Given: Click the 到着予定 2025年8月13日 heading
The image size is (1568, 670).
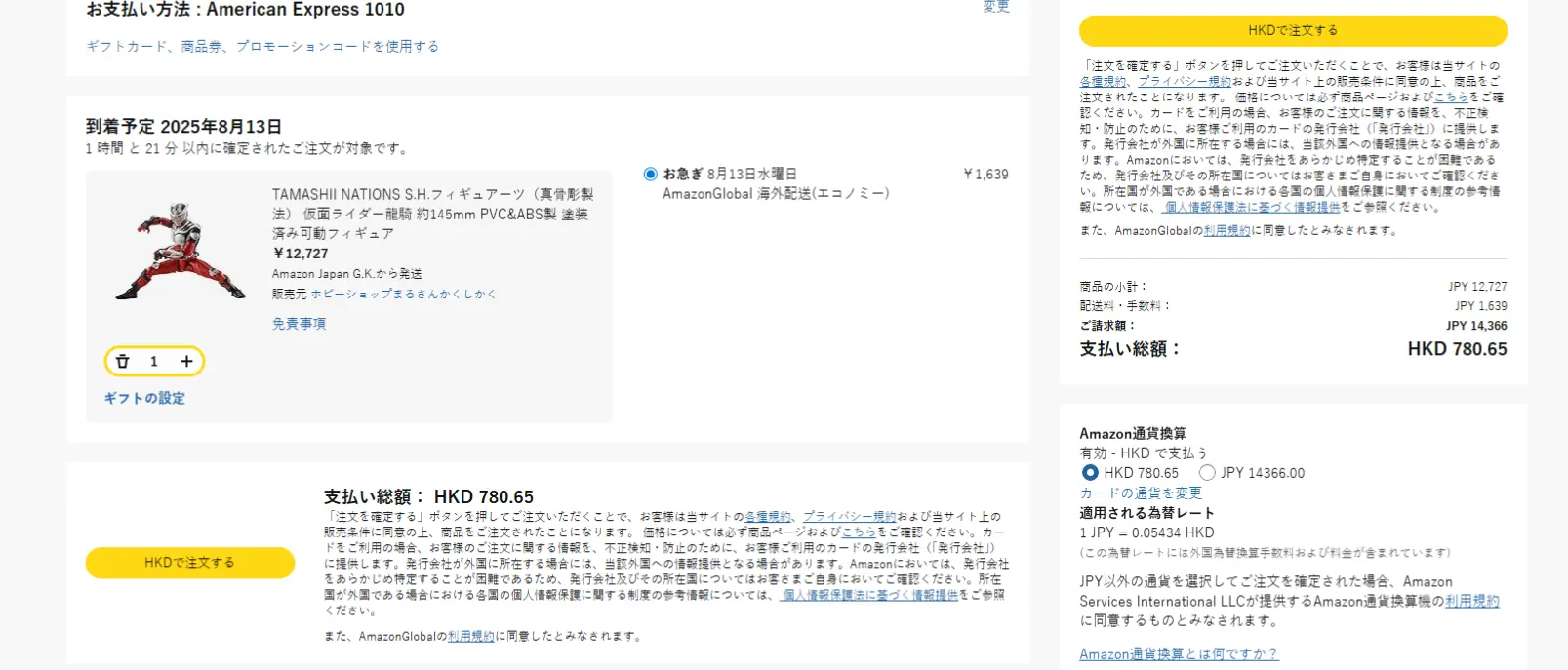Looking at the screenshot, I should (x=183, y=127).
